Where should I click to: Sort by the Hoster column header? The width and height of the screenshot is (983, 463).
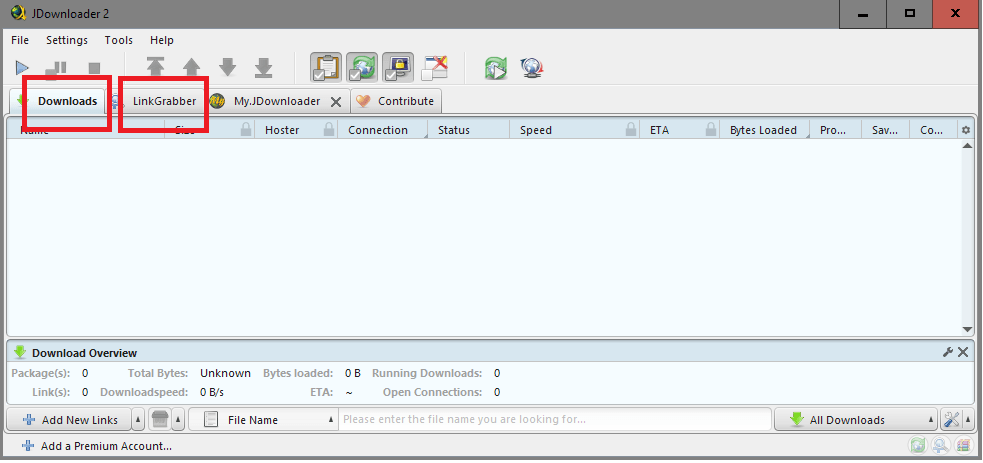tap(297, 130)
